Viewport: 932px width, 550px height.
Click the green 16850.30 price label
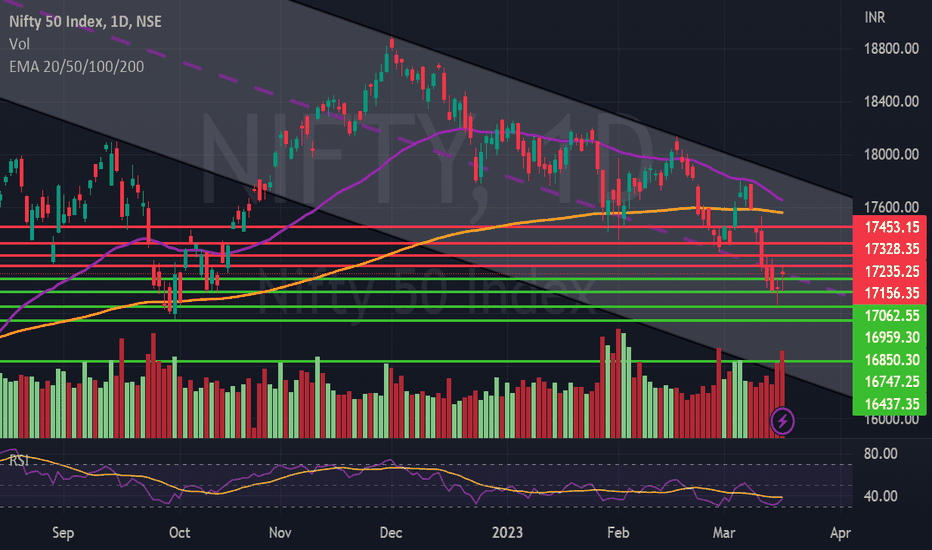click(x=892, y=360)
